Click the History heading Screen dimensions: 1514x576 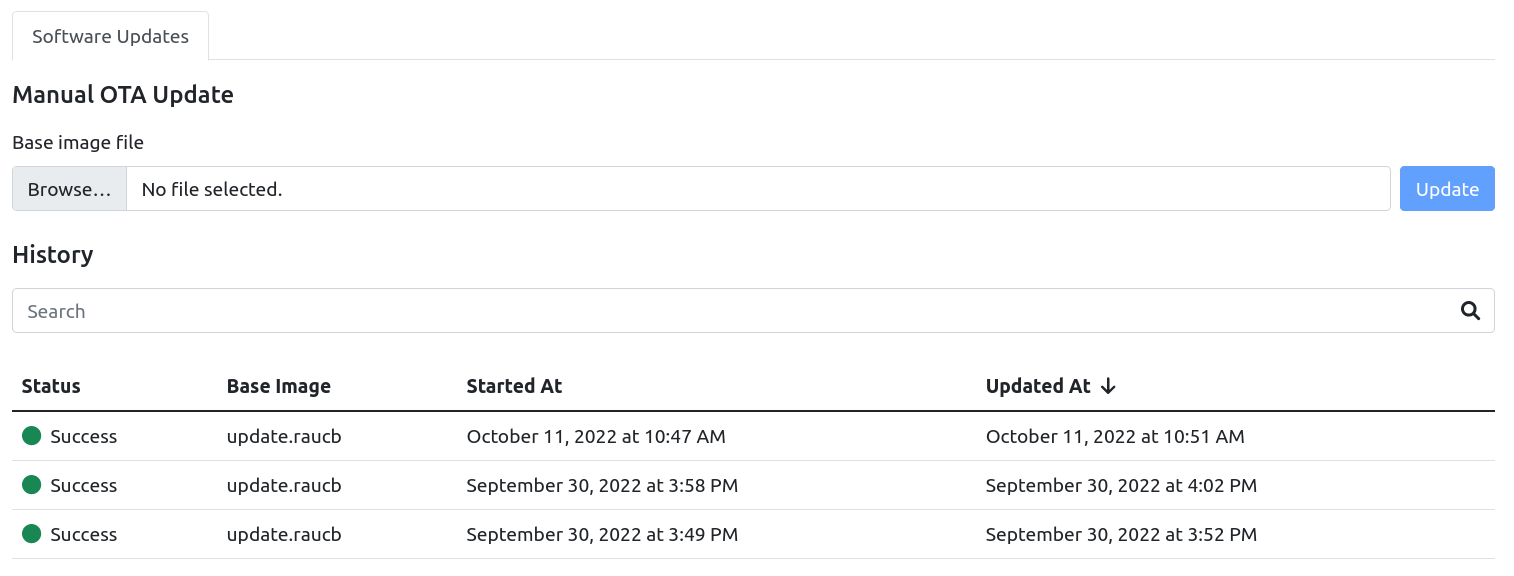click(x=52, y=255)
